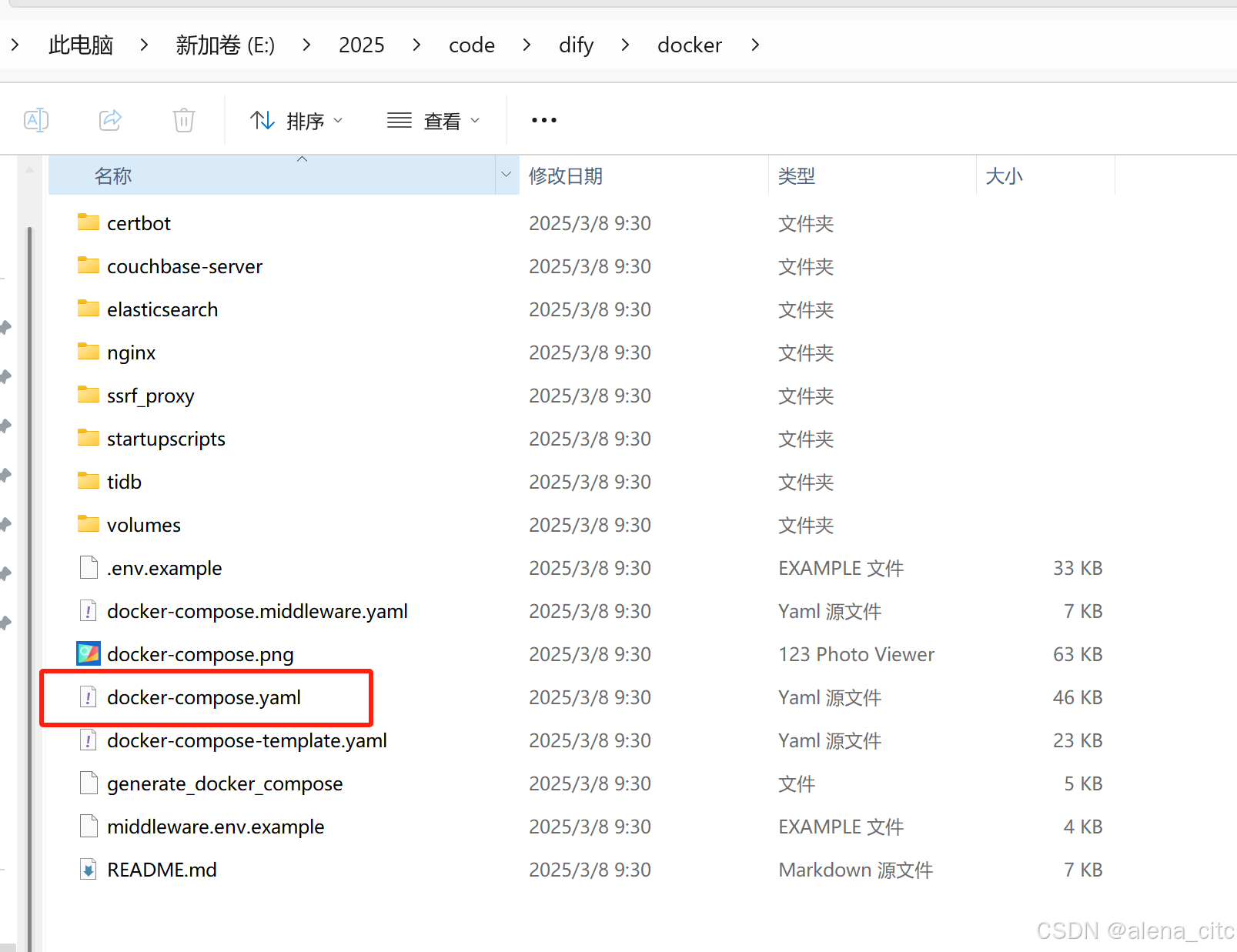Viewport: 1237px width, 952px height.
Task: Click the Rename toolbar icon
Action: click(x=36, y=120)
